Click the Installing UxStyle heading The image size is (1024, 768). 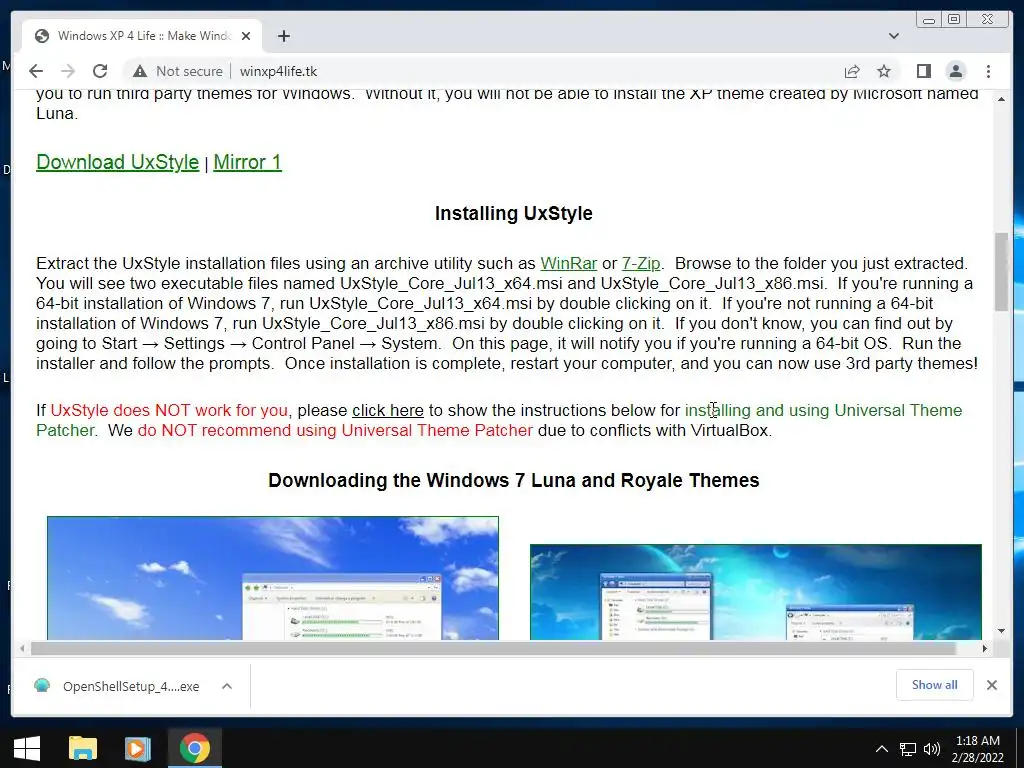(x=513, y=214)
